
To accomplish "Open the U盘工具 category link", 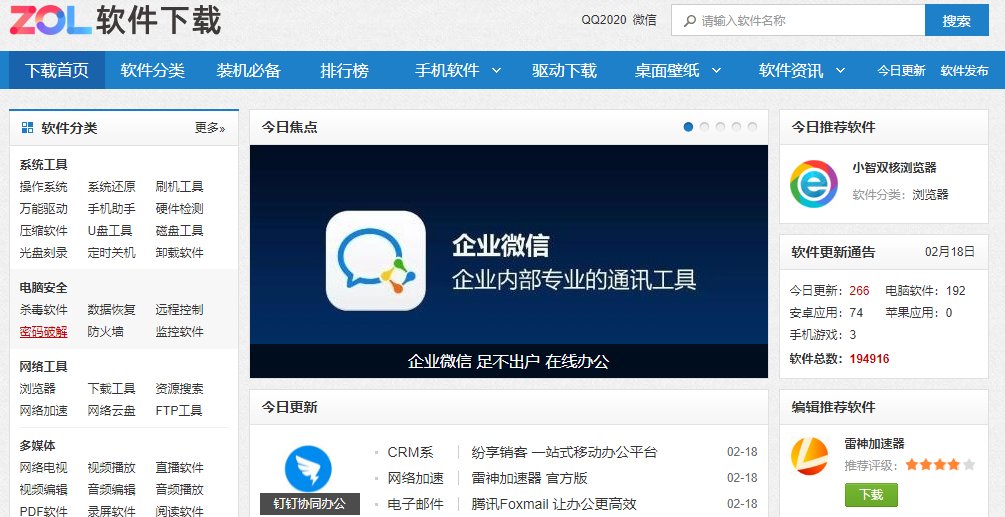I will (110, 231).
